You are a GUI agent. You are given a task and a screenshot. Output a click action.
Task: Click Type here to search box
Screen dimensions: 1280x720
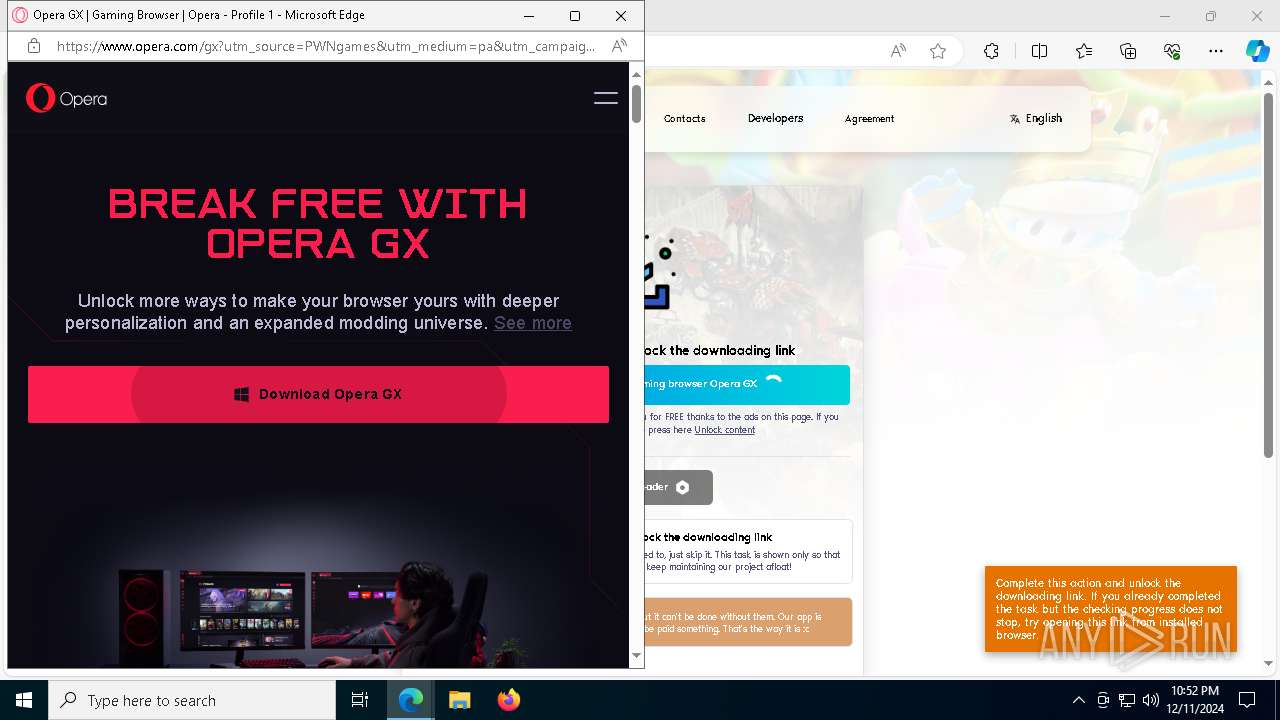click(192, 700)
